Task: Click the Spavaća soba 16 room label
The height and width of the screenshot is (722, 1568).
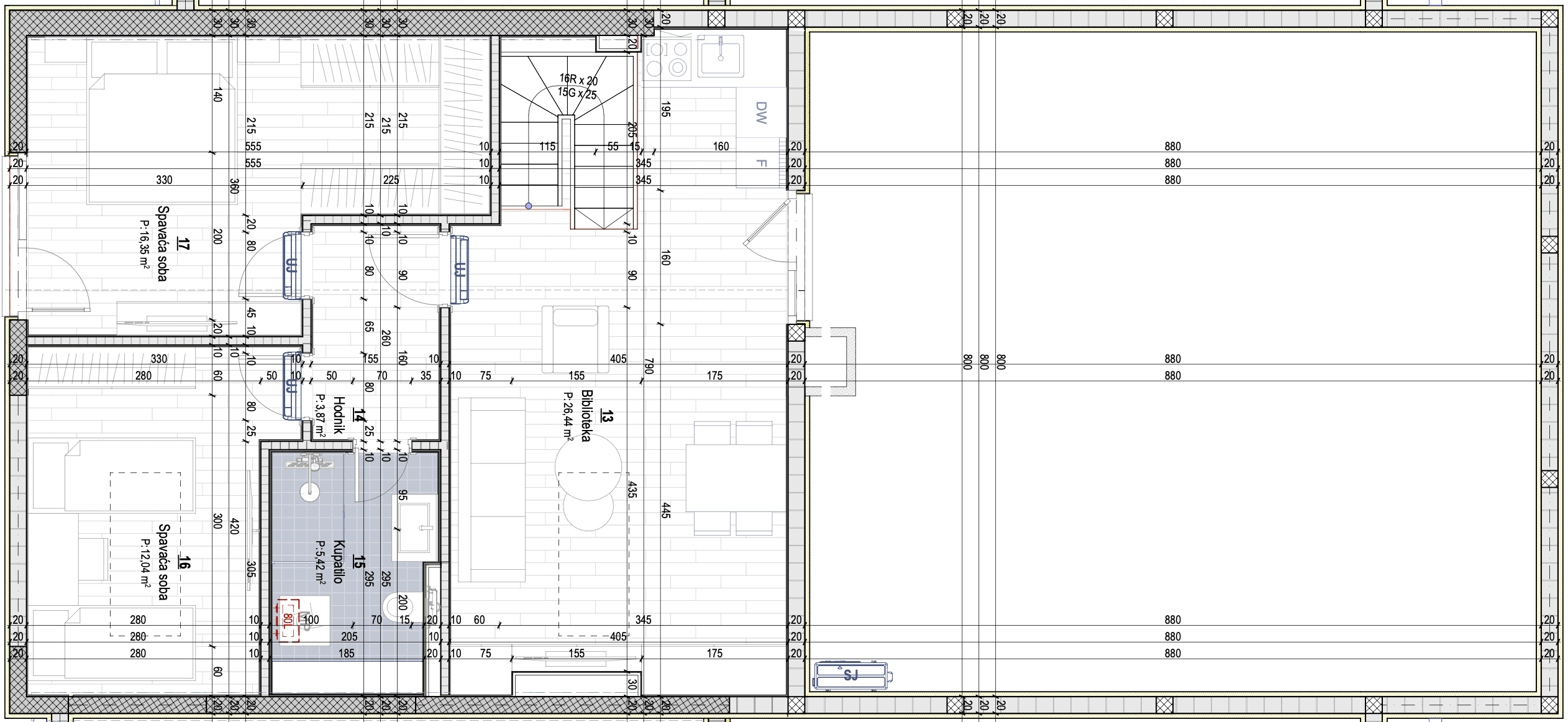Action: [164, 562]
